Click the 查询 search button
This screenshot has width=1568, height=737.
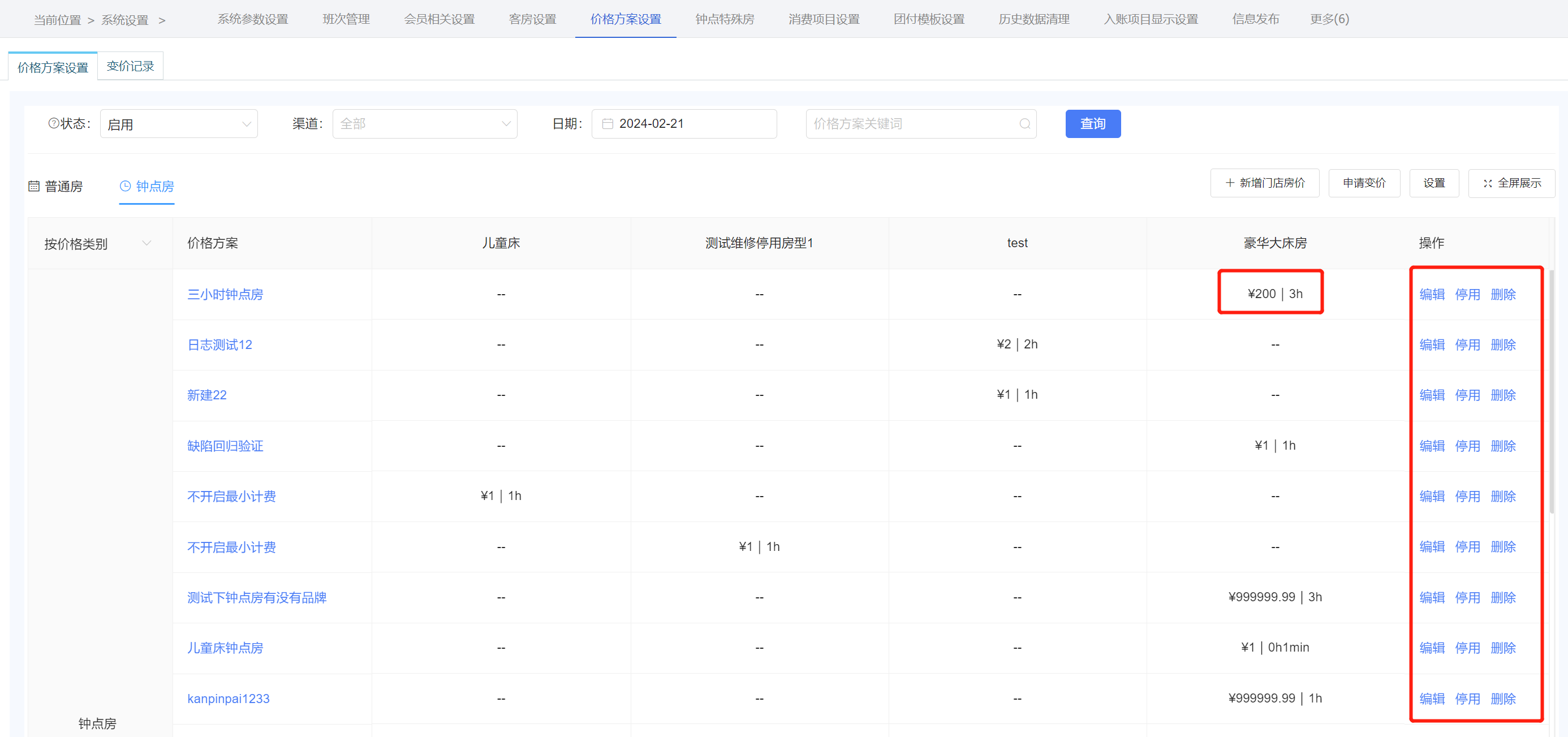pyautogui.click(x=1093, y=123)
